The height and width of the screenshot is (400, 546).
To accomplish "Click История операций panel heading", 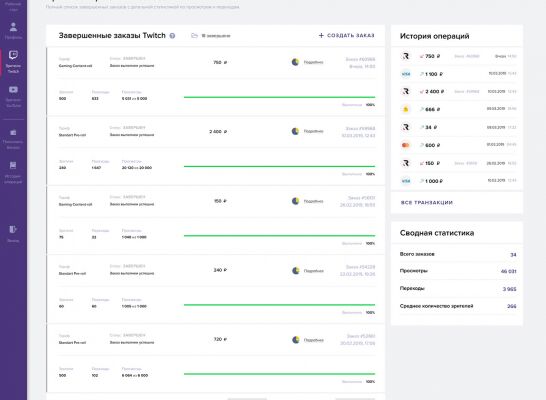I will [435, 36].
